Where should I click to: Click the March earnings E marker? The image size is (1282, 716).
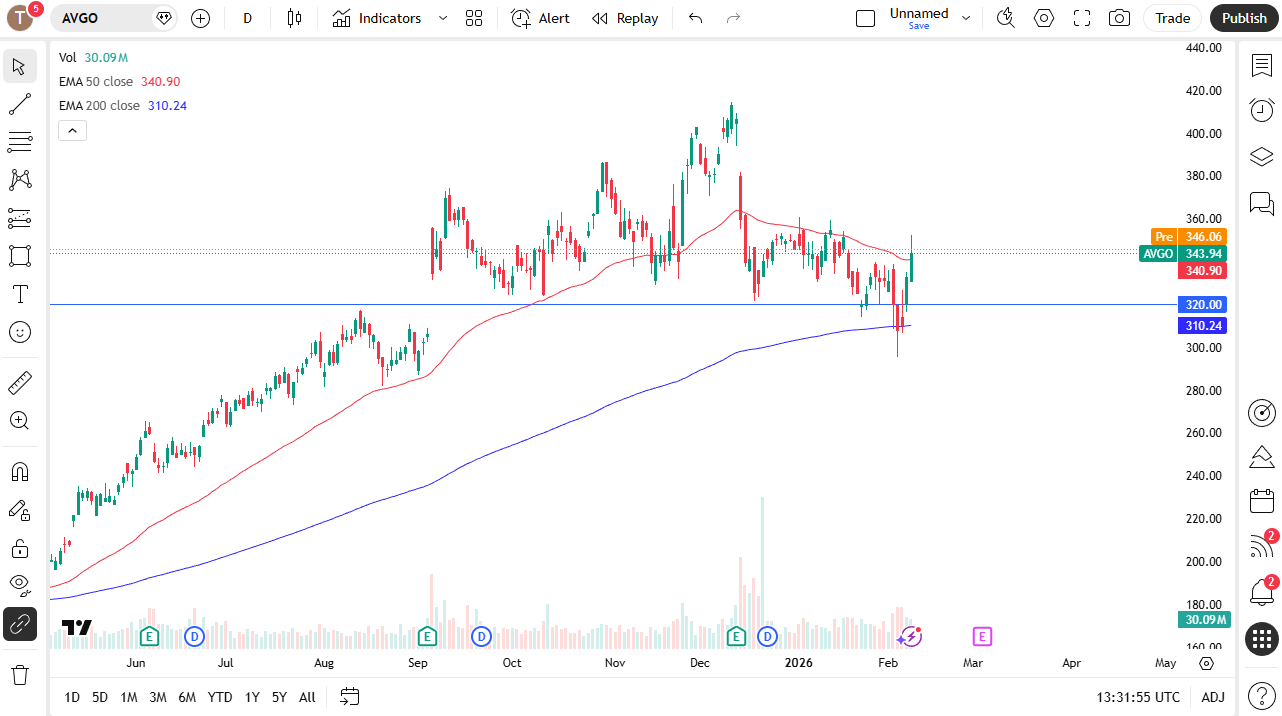click(982, 636)
